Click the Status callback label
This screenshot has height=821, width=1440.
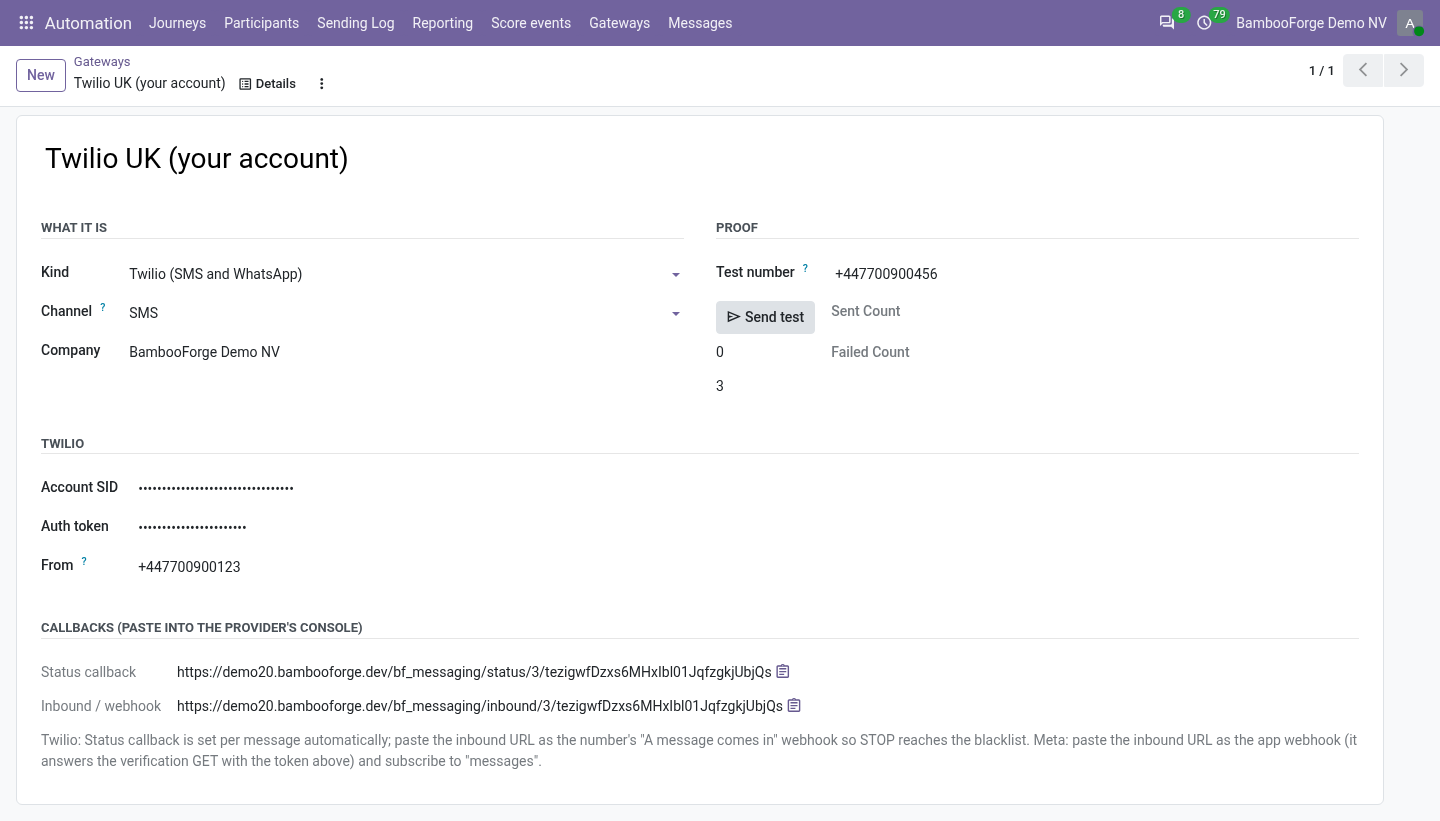click(89, 672)
